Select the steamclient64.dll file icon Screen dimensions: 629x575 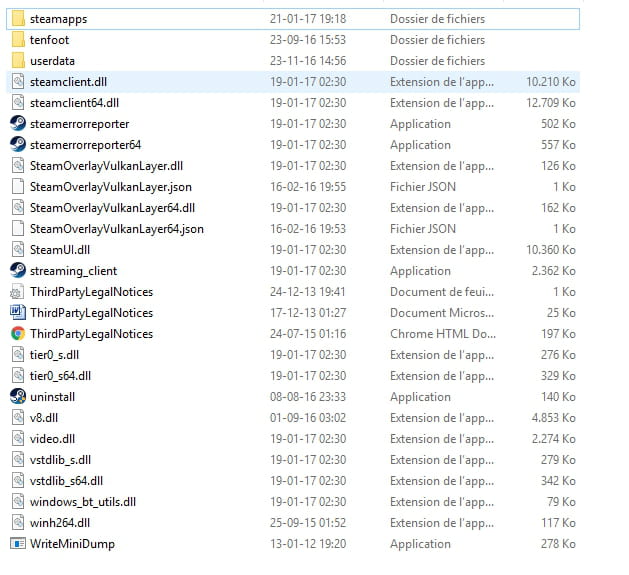(18, 103)
